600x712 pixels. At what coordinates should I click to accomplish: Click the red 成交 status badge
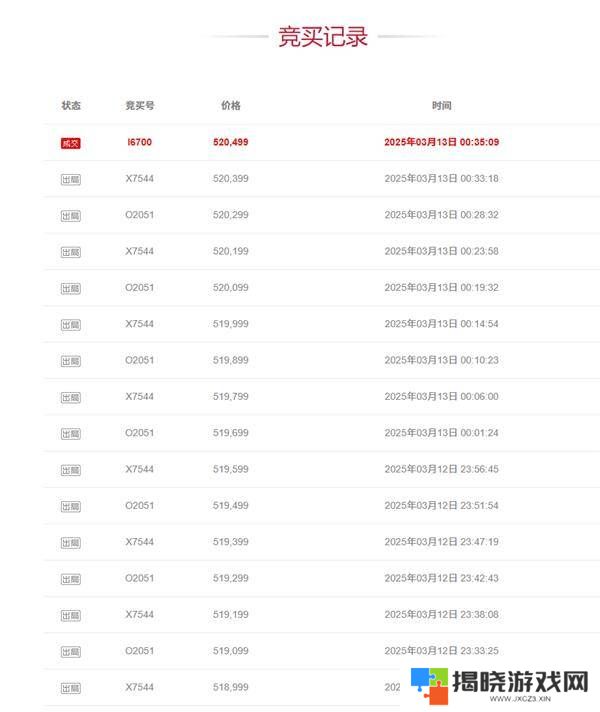tap(70, 143)
